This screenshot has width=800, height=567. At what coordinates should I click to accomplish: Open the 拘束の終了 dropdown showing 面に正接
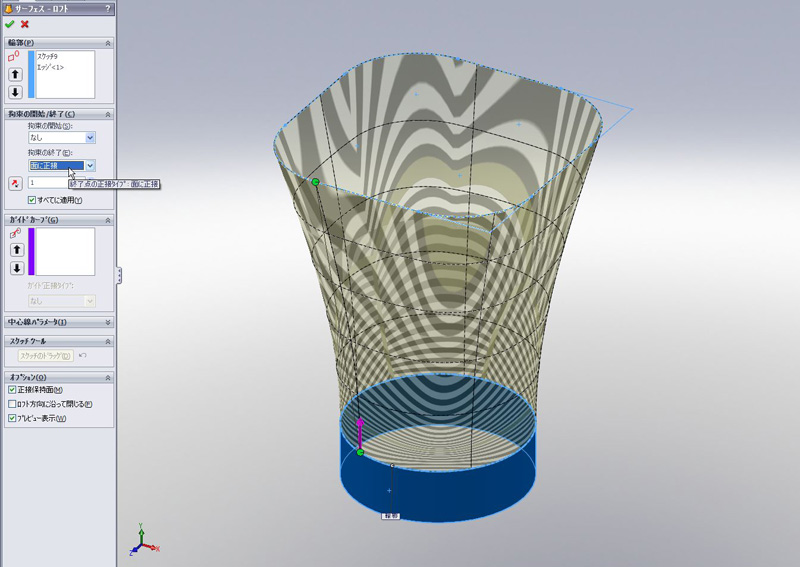[90, 166]
